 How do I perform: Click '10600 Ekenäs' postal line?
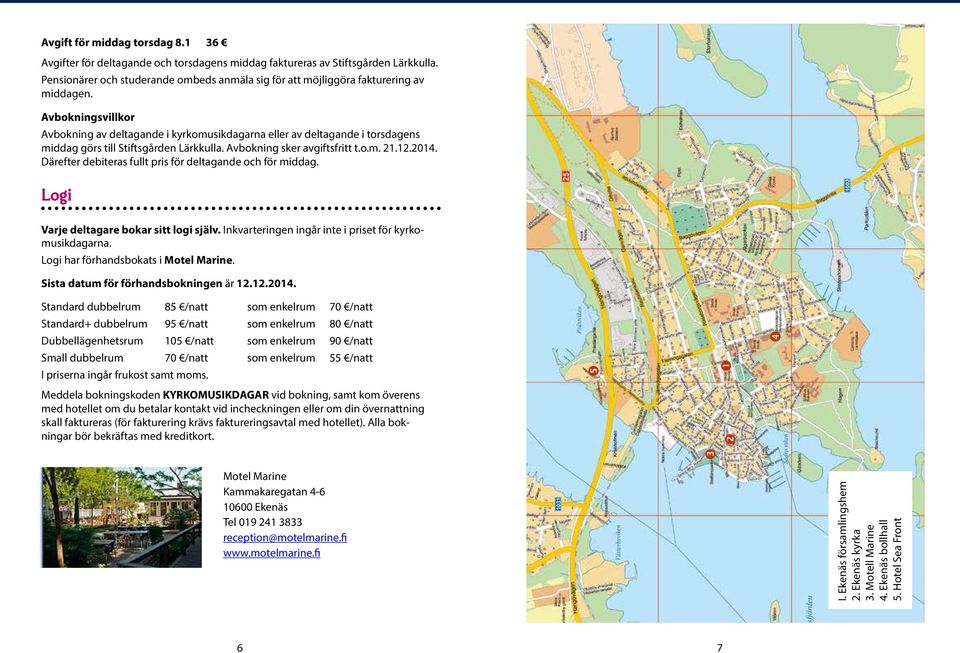255,507
